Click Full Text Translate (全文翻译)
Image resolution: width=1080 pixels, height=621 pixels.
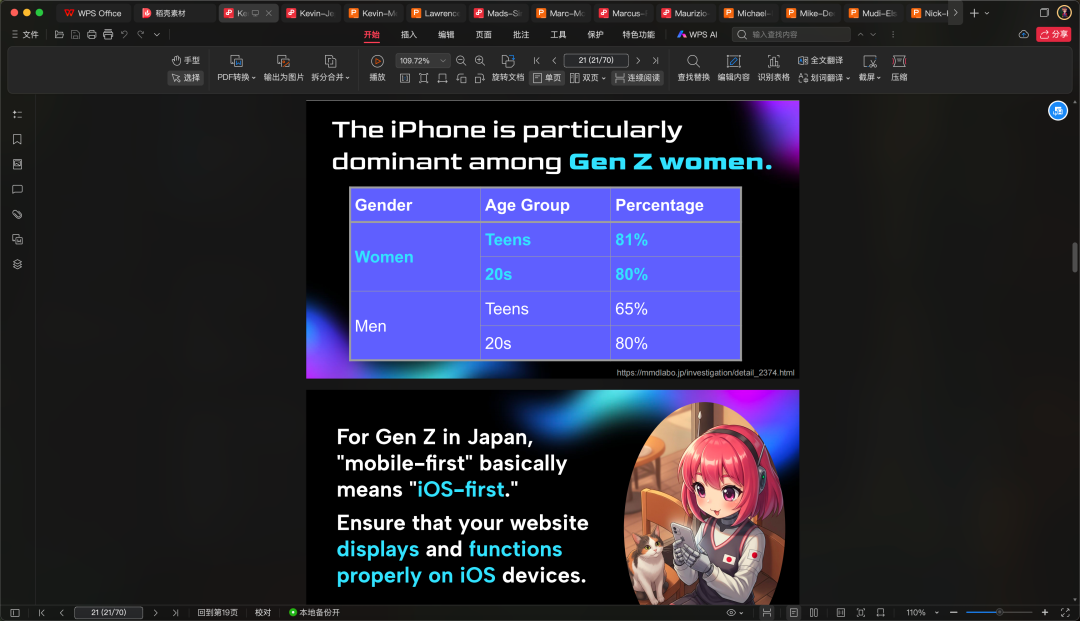click(820, 61)
